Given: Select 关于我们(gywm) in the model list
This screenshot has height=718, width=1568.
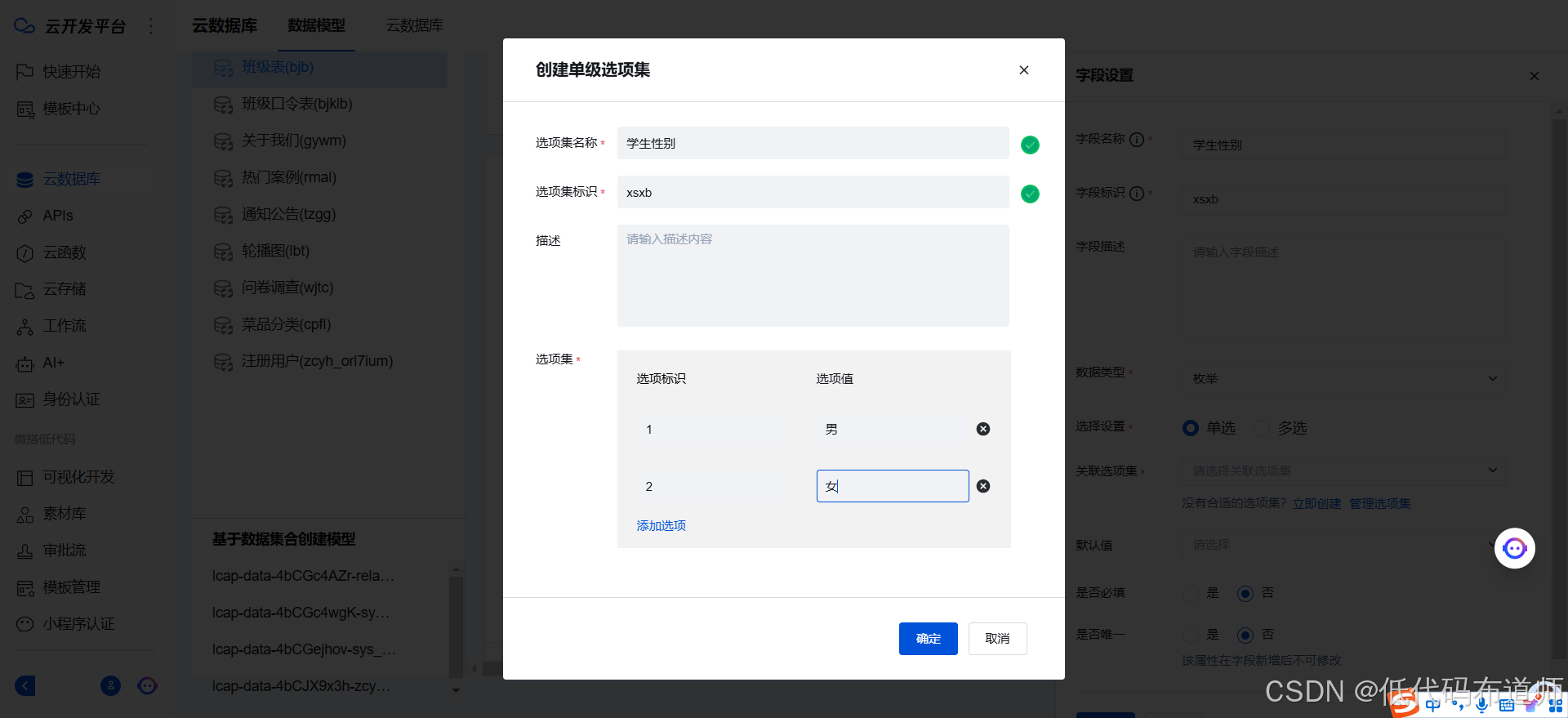Looking at the screenshot, I should tap(319, 140).
